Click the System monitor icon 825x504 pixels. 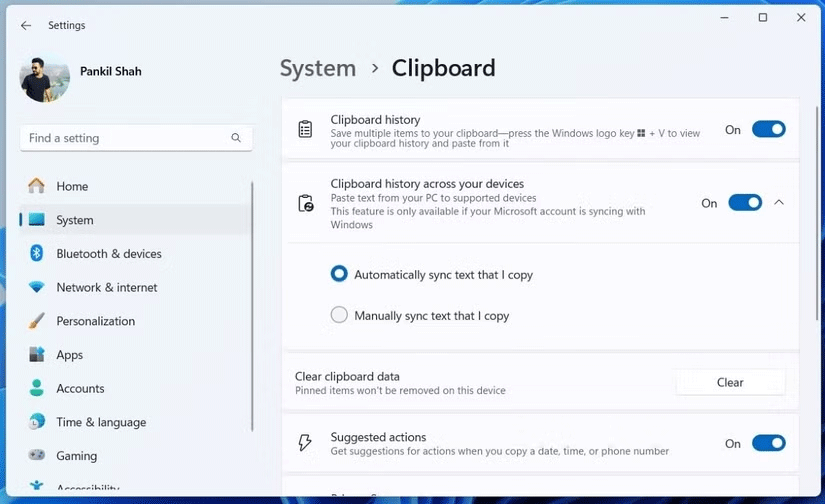(x=36, y=219)
